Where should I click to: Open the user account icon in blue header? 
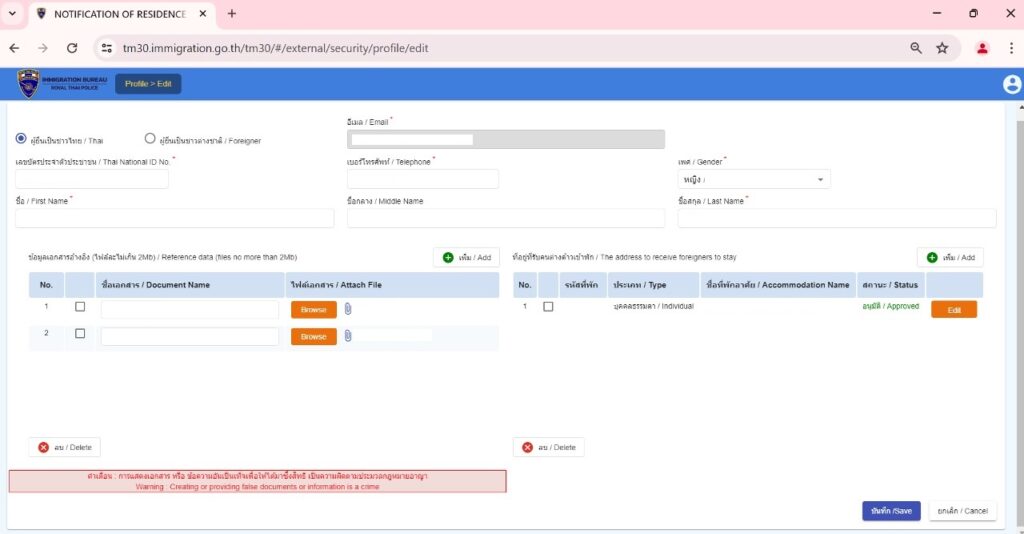[1012, 84]
